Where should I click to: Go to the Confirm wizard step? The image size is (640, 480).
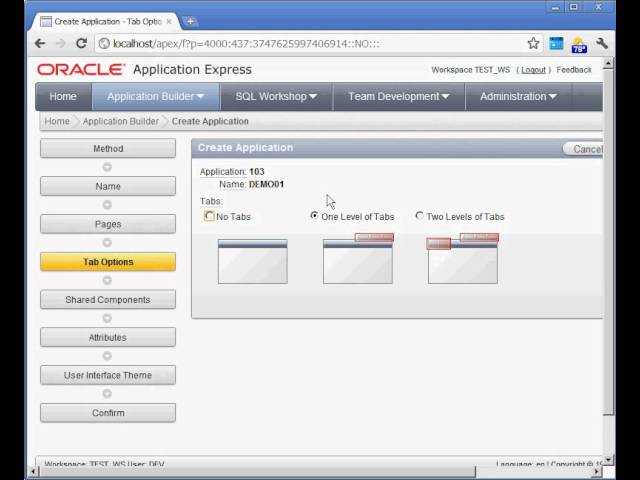[108, 413]
